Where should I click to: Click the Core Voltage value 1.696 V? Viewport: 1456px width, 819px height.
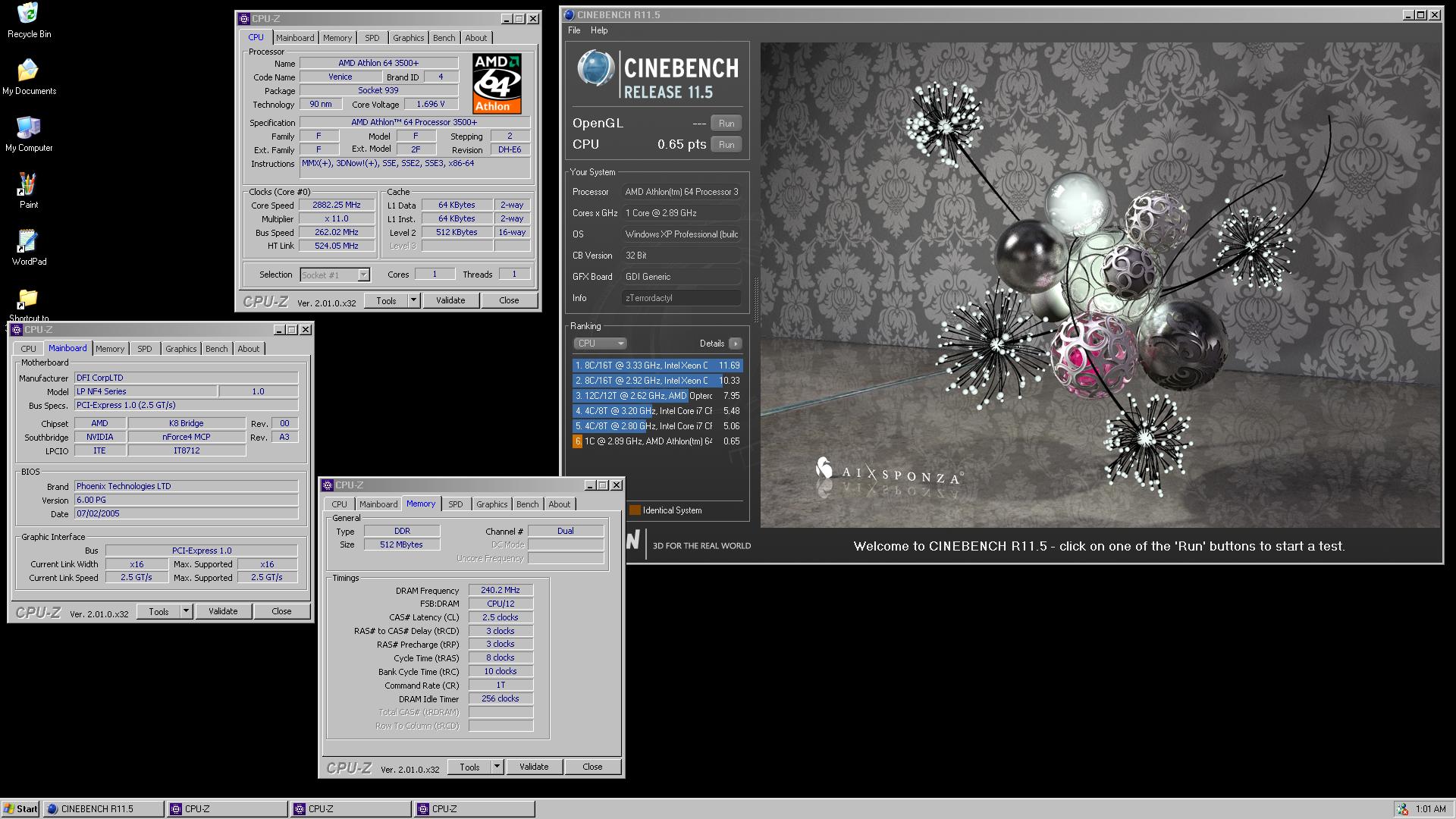tap(430, 104)
